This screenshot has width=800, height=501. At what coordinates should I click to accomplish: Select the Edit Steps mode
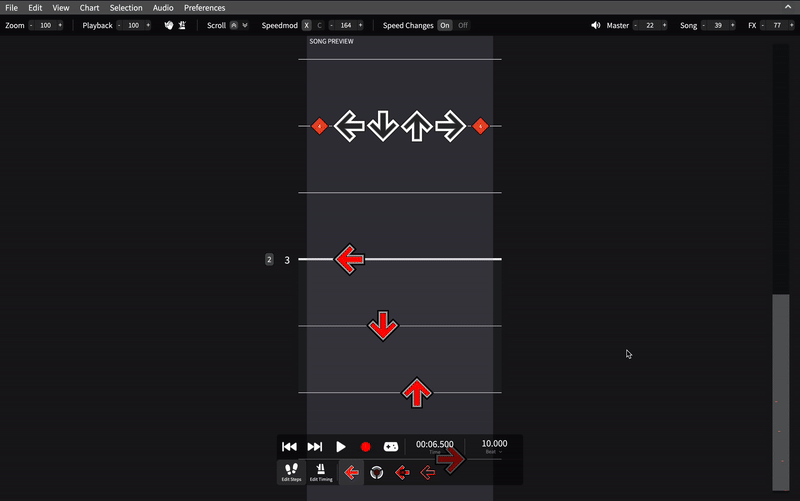[x=291, y=472]
